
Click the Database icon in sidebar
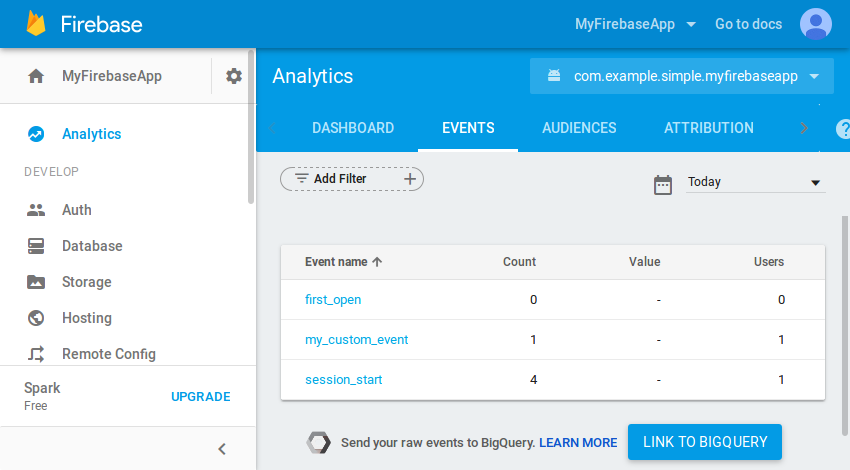click(x=36, y=246)
